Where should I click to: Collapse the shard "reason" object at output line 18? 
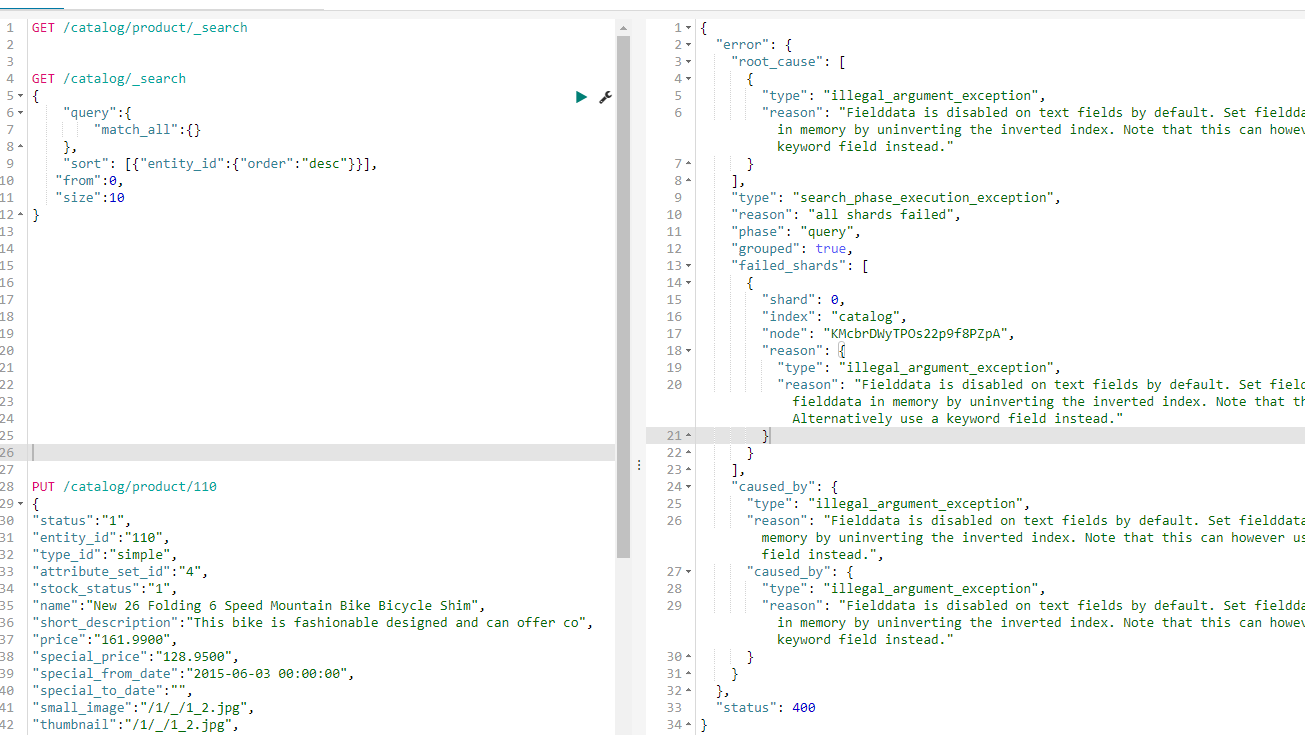point(689,351)
